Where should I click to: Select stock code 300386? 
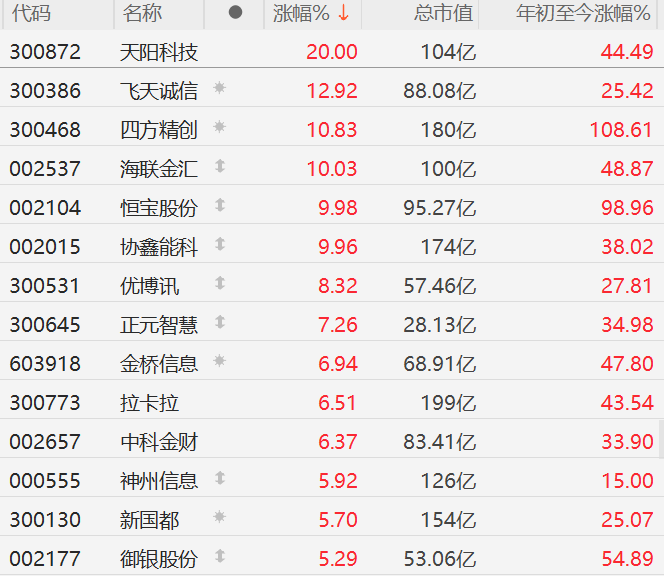[45, 91]
